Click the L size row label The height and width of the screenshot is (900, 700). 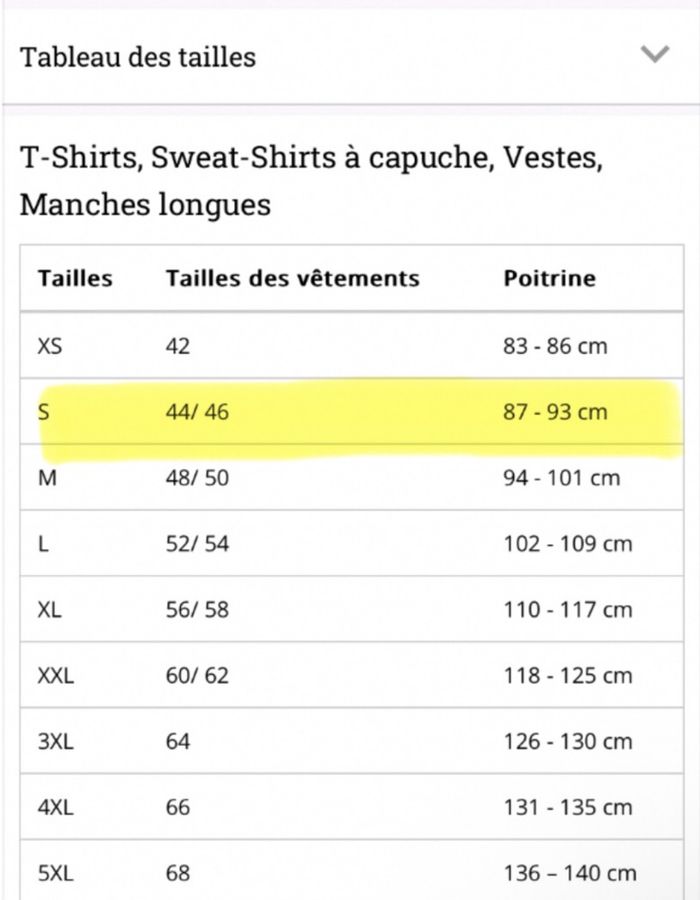(x=43, y=544)
